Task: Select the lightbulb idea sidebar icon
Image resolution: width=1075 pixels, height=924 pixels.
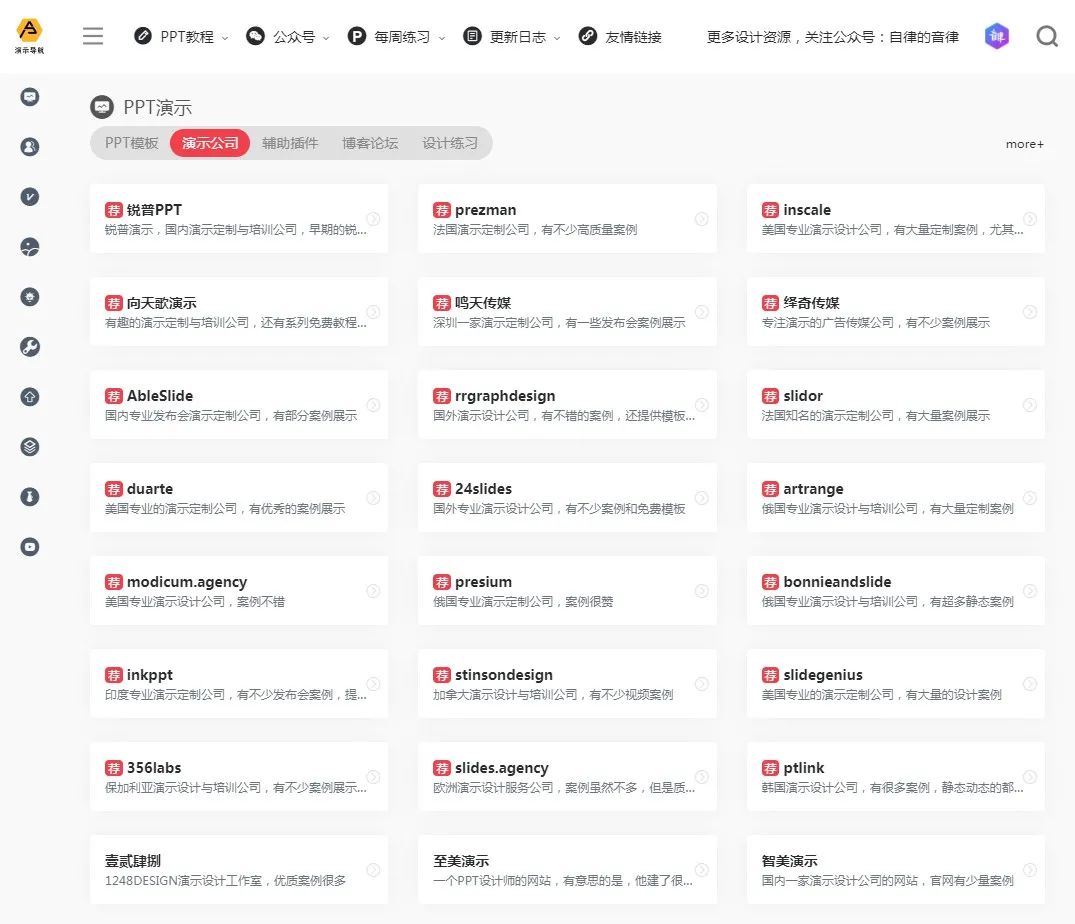Action: pyautogui.click(x=29, y=297)
